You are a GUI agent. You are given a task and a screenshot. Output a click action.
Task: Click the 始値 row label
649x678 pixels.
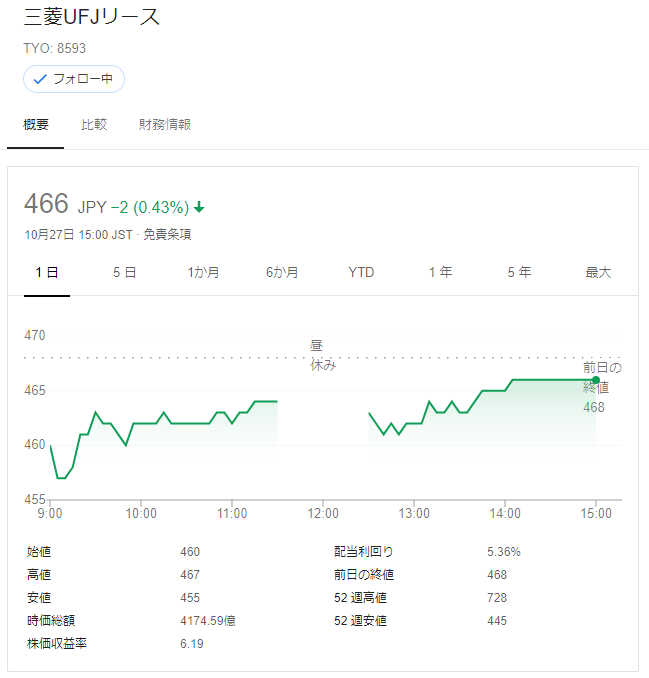[39, 552]
